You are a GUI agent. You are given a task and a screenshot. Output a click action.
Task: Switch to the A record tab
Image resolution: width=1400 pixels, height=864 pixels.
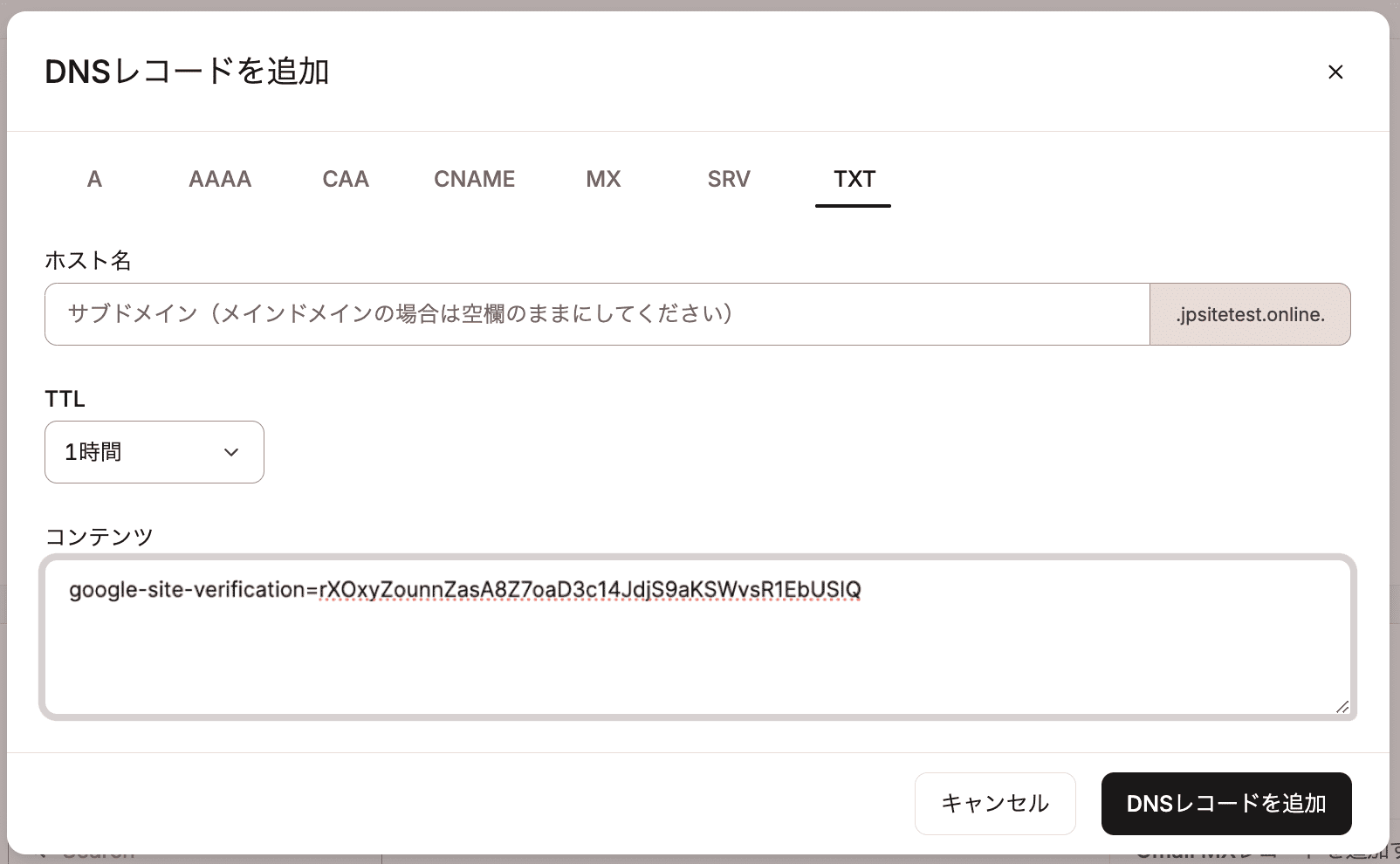(93, 179)
